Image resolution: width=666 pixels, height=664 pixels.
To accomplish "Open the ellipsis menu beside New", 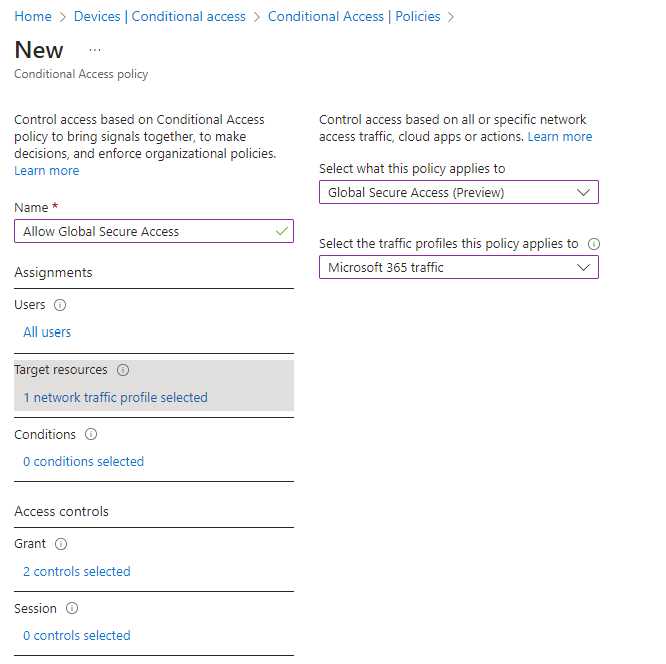I will point(95,50).
